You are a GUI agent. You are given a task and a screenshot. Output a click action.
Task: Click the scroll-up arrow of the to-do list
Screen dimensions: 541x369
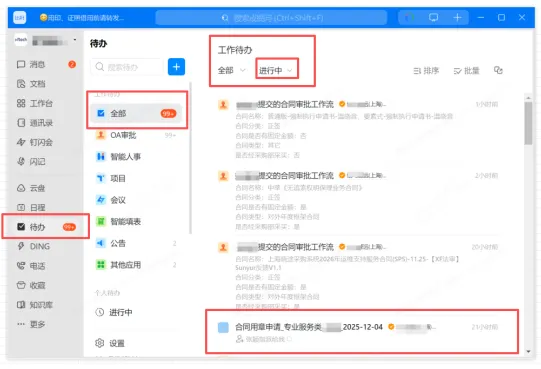coord(529,98)
